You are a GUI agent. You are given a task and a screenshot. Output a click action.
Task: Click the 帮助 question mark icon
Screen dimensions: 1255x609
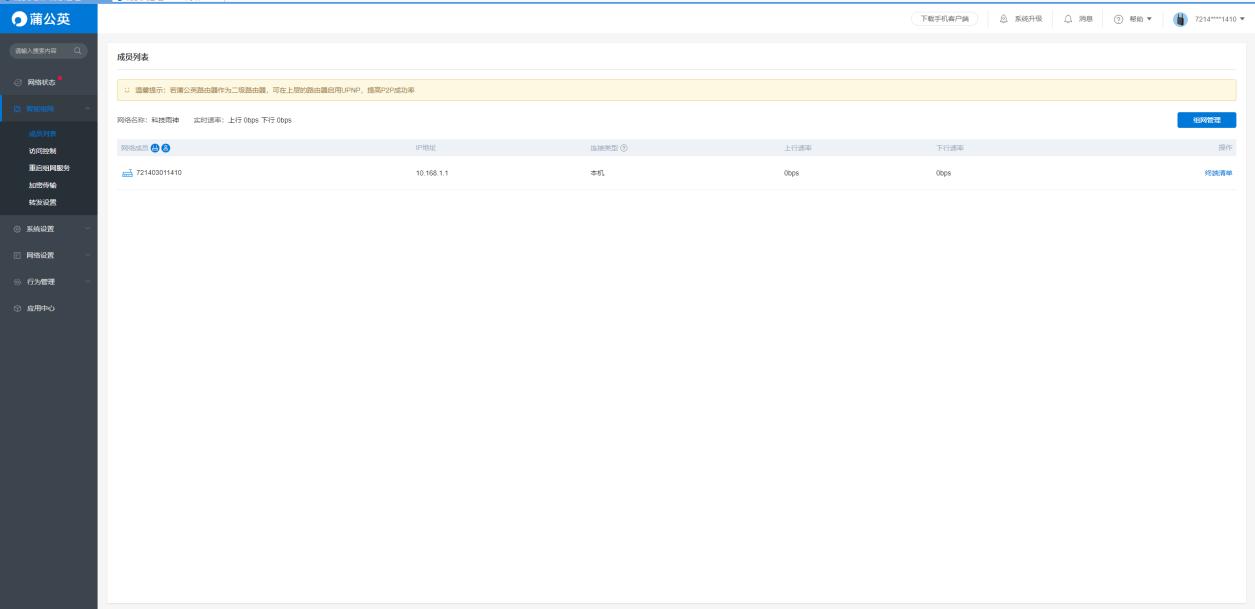pos(1118,19)
